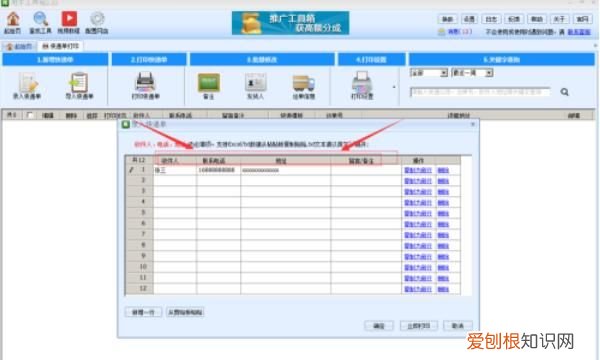Viewport: 600px width, 360px height.
Task: Select row header number 12 in dialog
Action: (x=140, y=288)
